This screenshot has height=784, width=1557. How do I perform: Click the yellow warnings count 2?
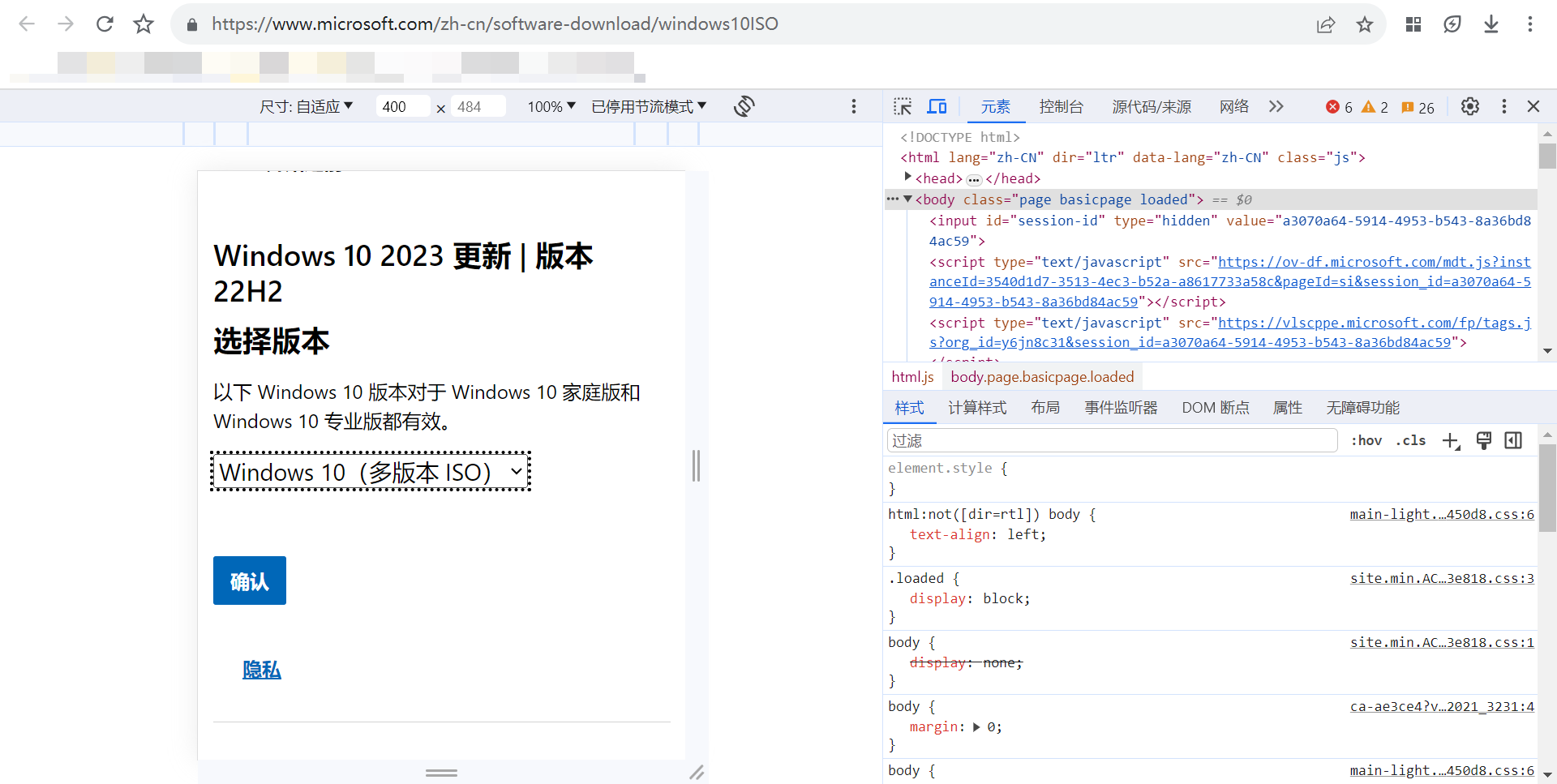[1375, 107]
